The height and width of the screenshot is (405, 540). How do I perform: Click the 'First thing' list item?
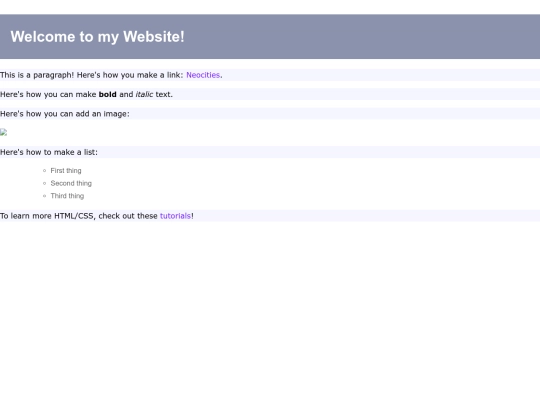[66, 170]
